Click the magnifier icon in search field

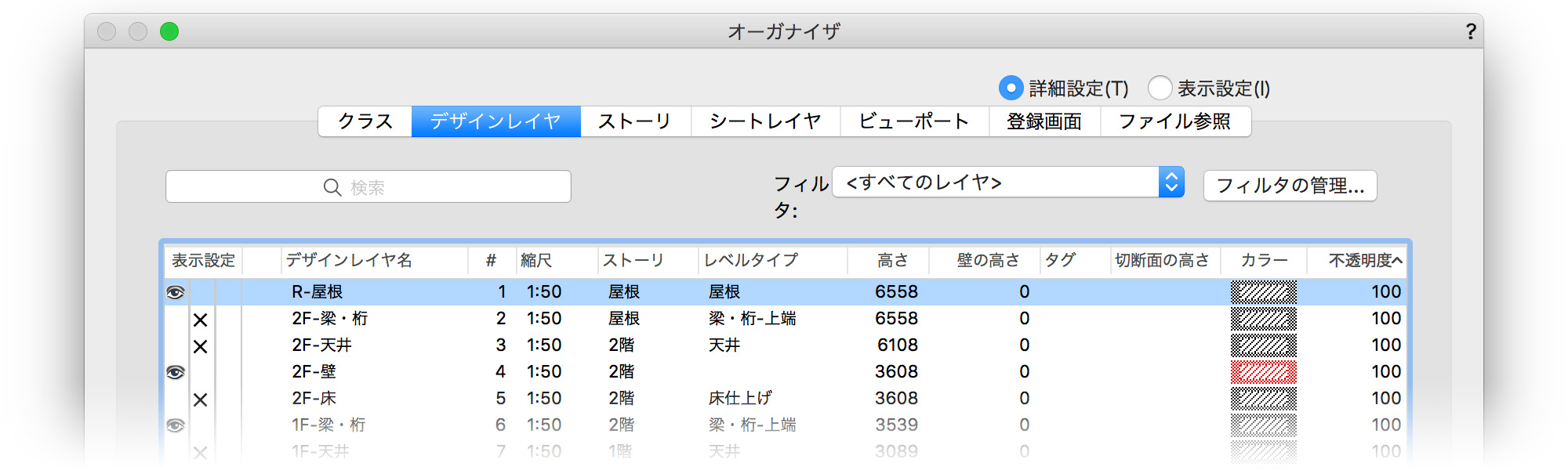coord(332,187)
